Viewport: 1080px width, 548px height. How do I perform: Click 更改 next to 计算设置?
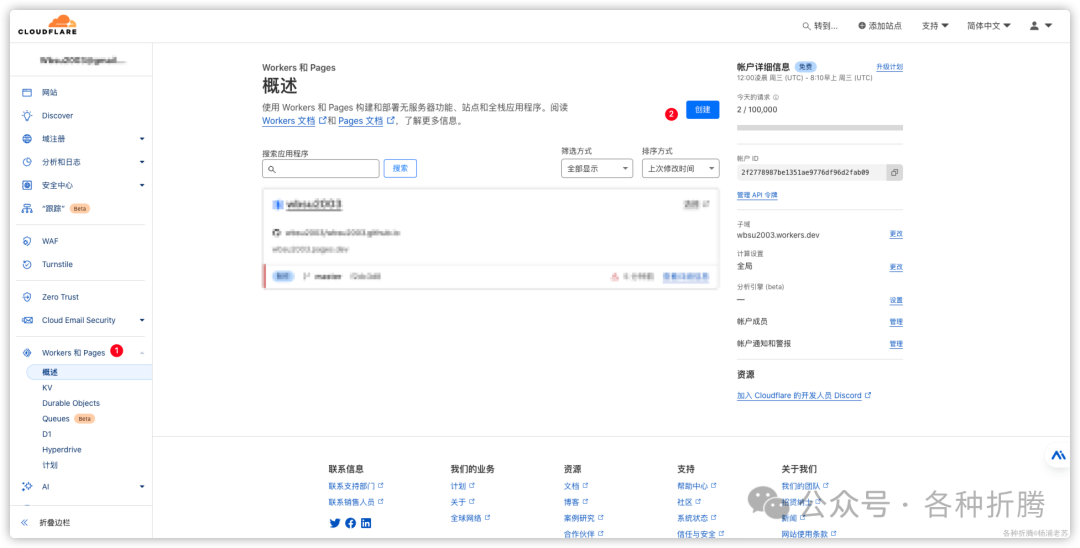click(896, 266)
